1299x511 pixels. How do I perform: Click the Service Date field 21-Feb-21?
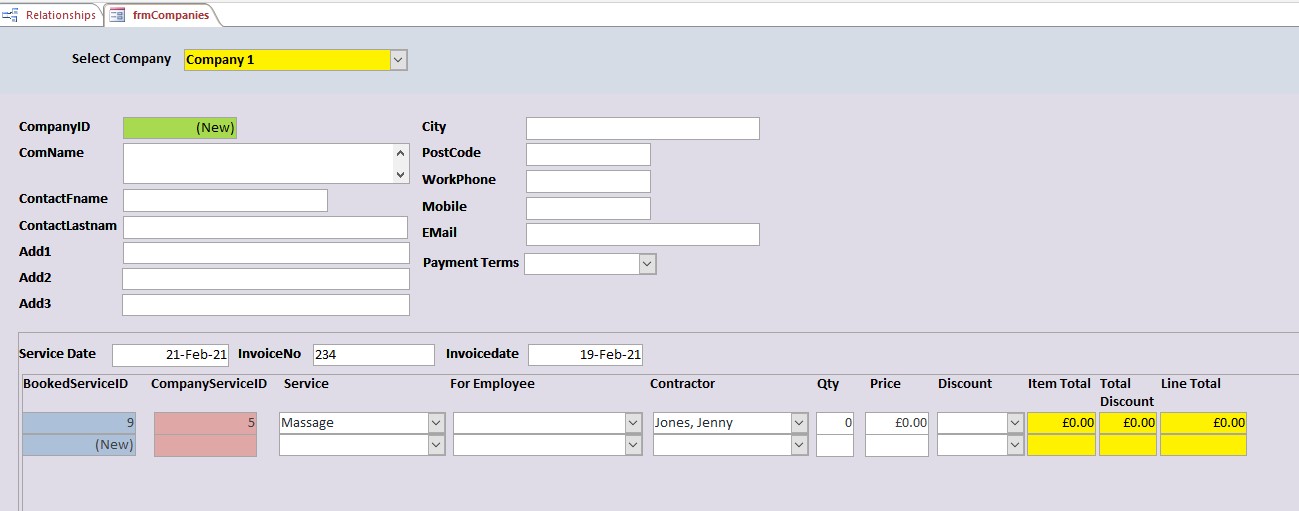point(171,355)
